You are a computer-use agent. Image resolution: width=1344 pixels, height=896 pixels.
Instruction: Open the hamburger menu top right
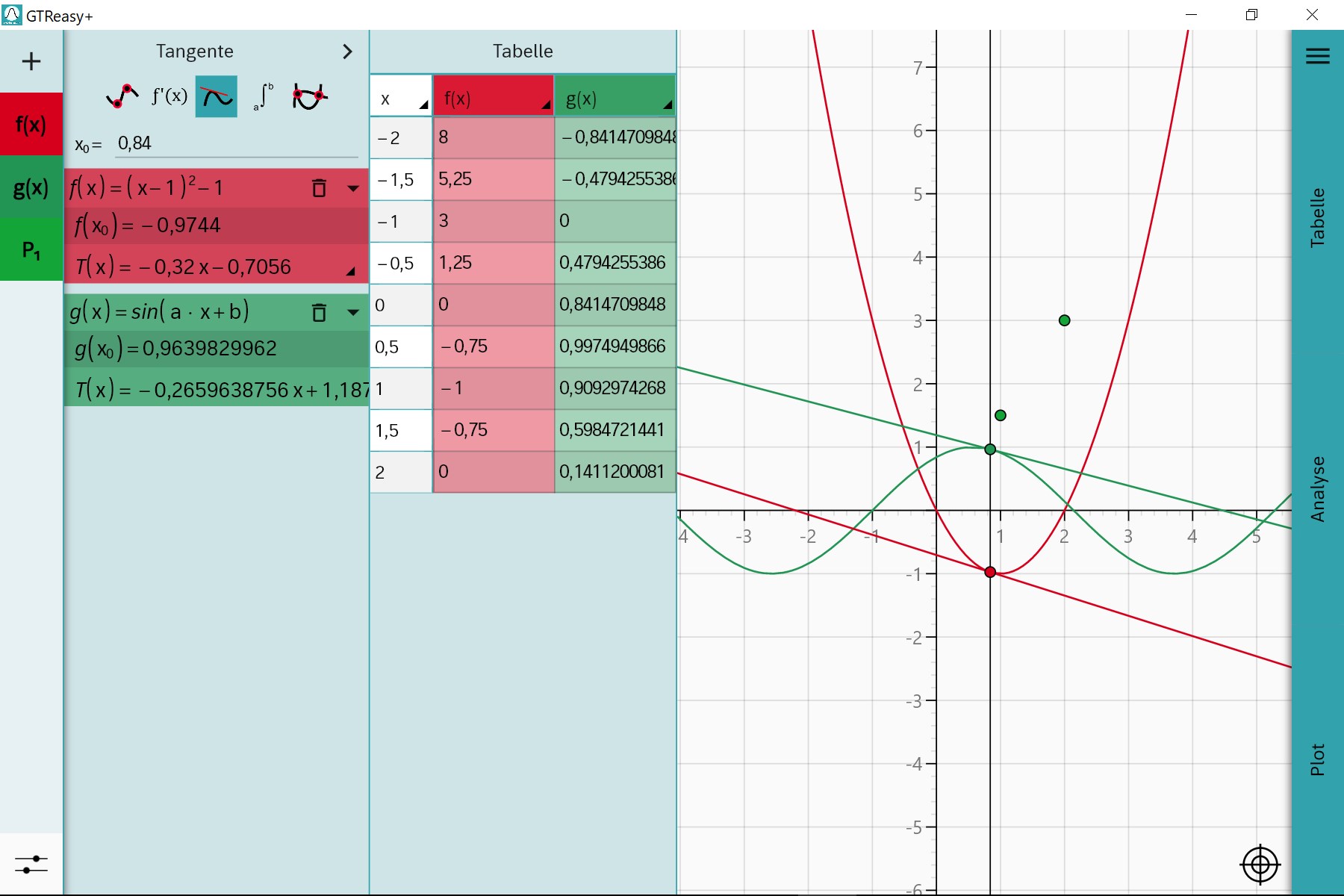coord(1319,55)
